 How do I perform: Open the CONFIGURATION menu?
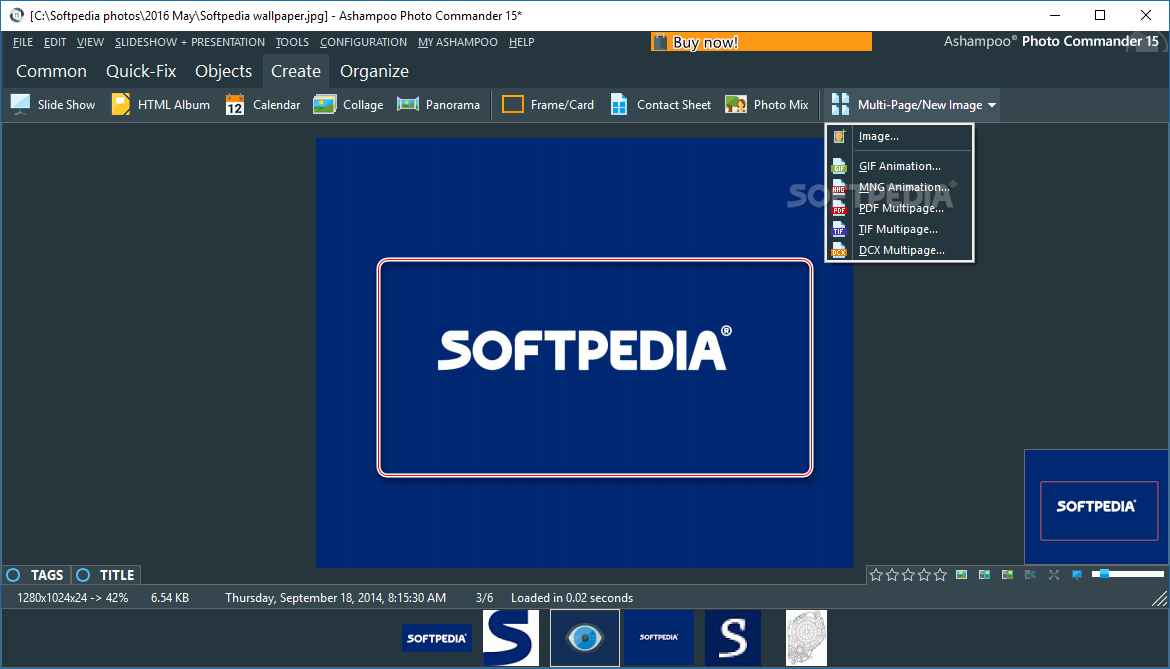point(363,43)
